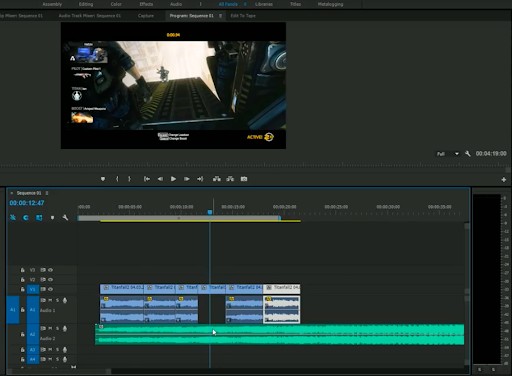Viewport: 512px width, 376px height.
Task: Toggle sync lock on A4 track
Action: 43,359
